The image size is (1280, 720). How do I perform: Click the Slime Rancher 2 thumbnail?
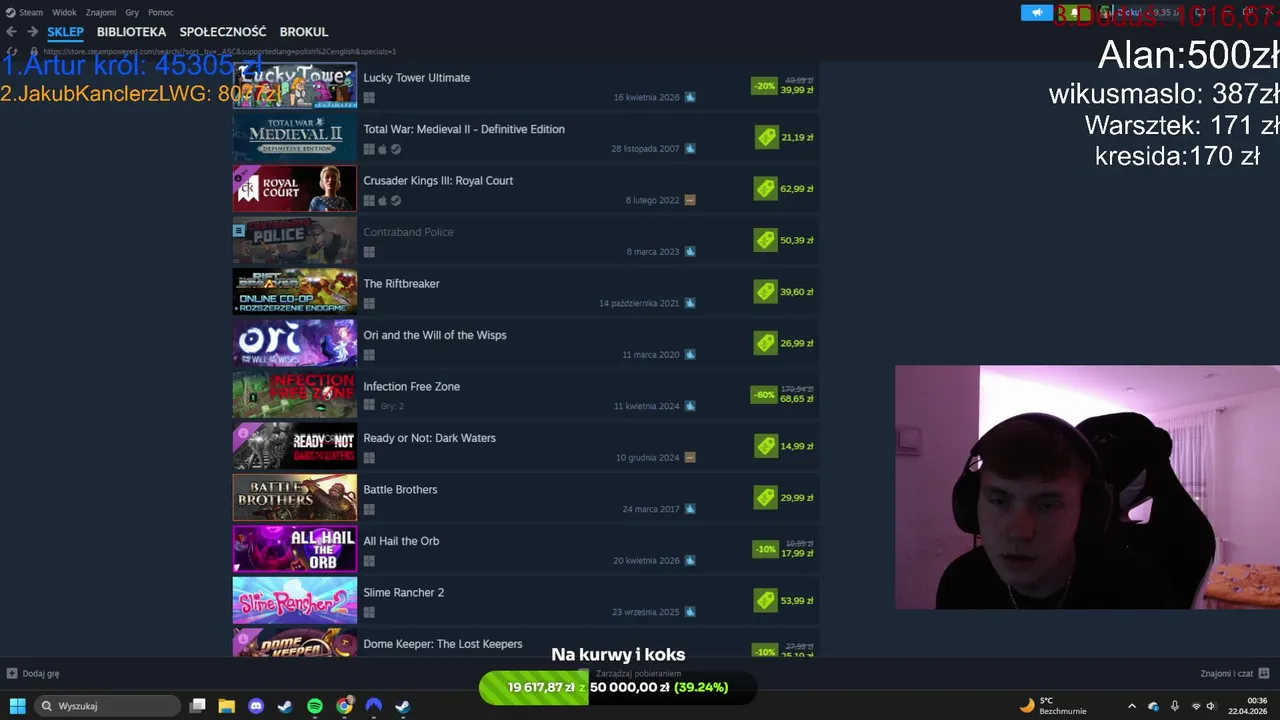pyautogui.click(x=294, y=601)
